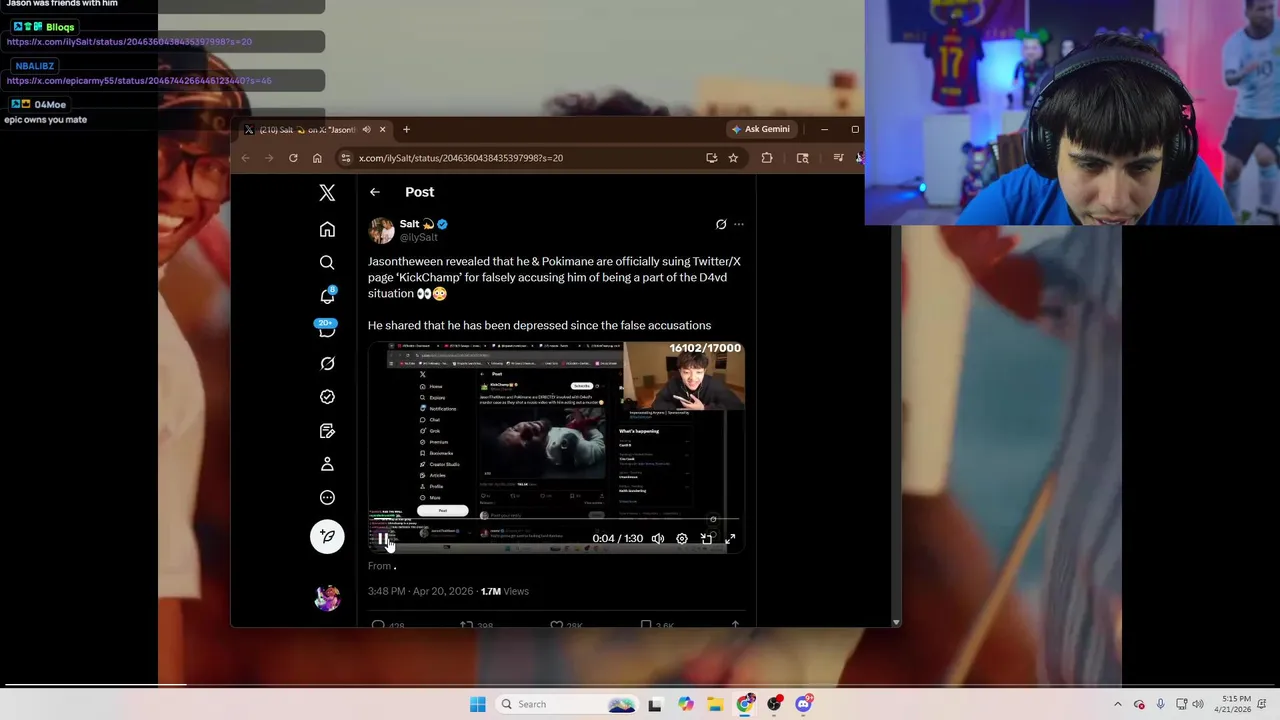Open the video settings gear
The image size is (1280, 720).
(x=682, y=538)
